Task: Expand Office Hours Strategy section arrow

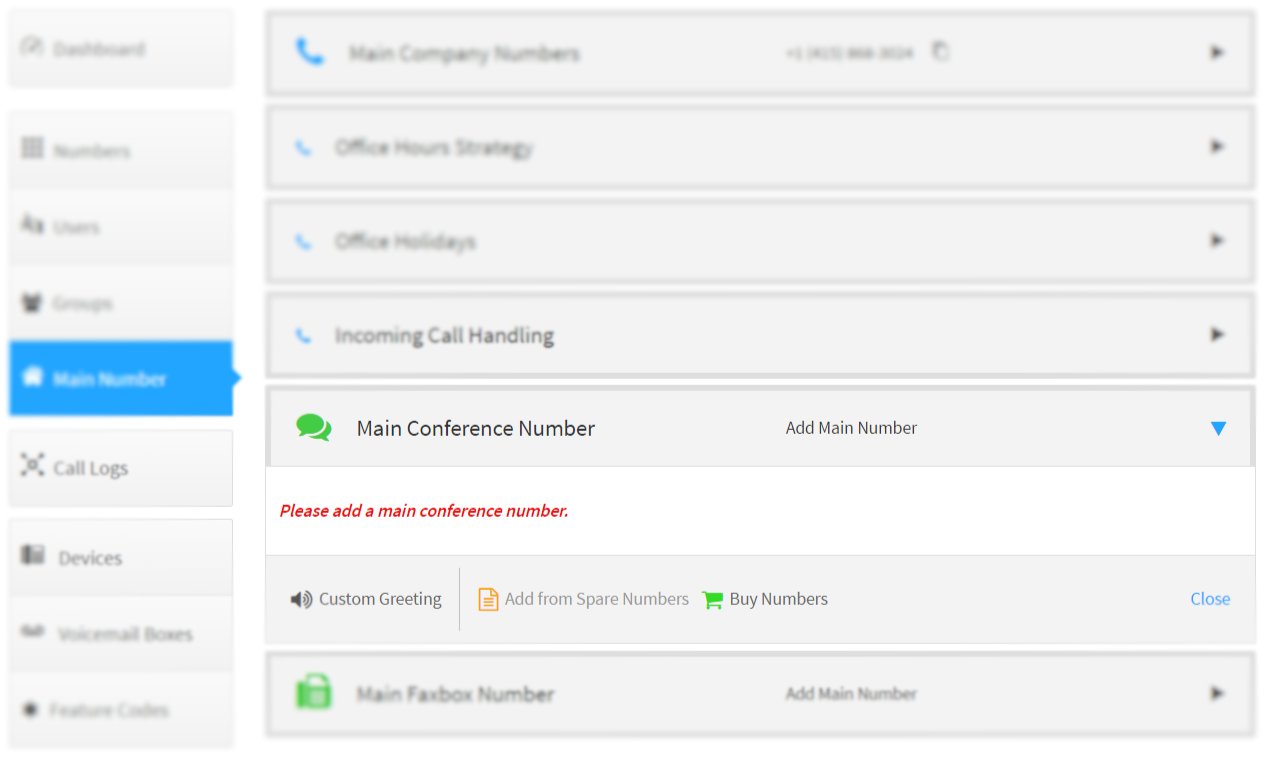Action: tap(1217, 146)
